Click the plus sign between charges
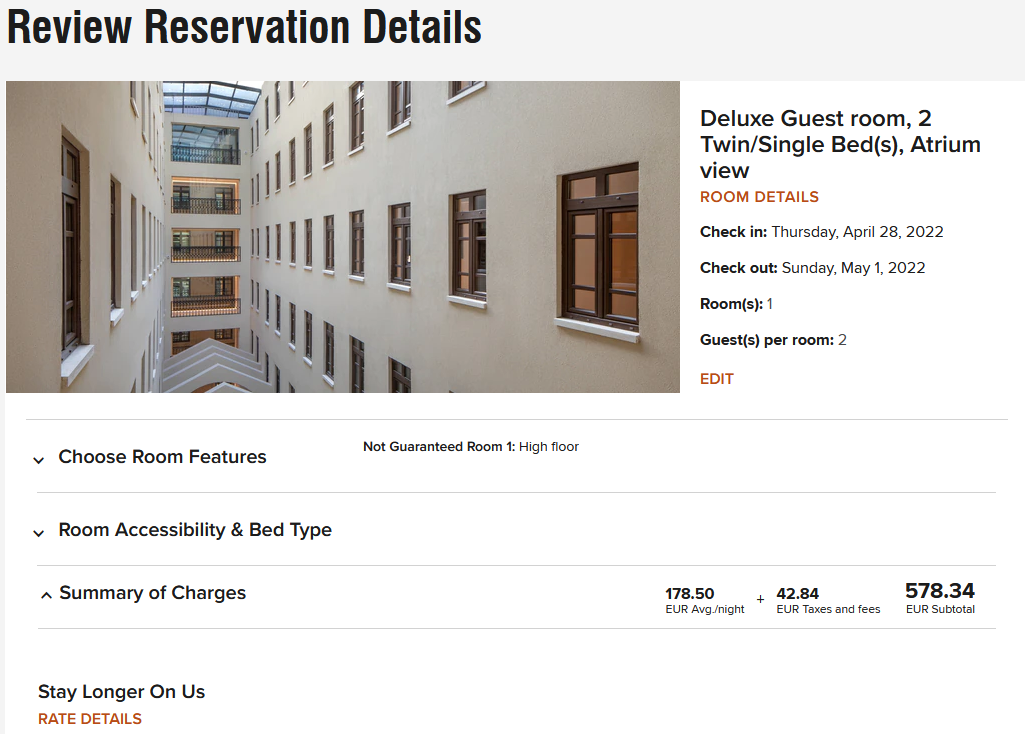The height and width of the screenshot is (734, 1025). pyautogui.click(x=760, y=599)
